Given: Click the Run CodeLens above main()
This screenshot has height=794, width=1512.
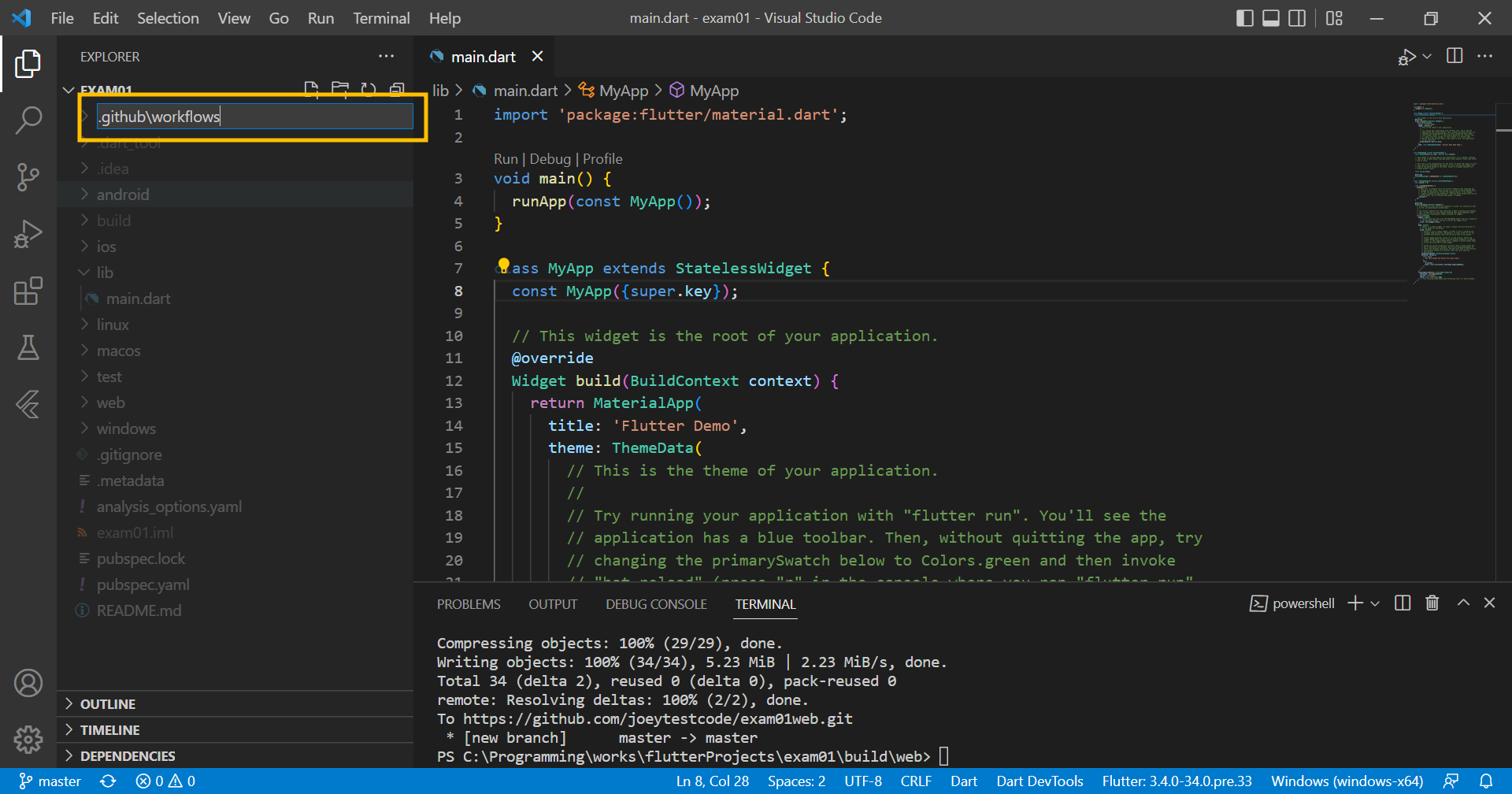Looking at the screenshot, I should 506,159.
